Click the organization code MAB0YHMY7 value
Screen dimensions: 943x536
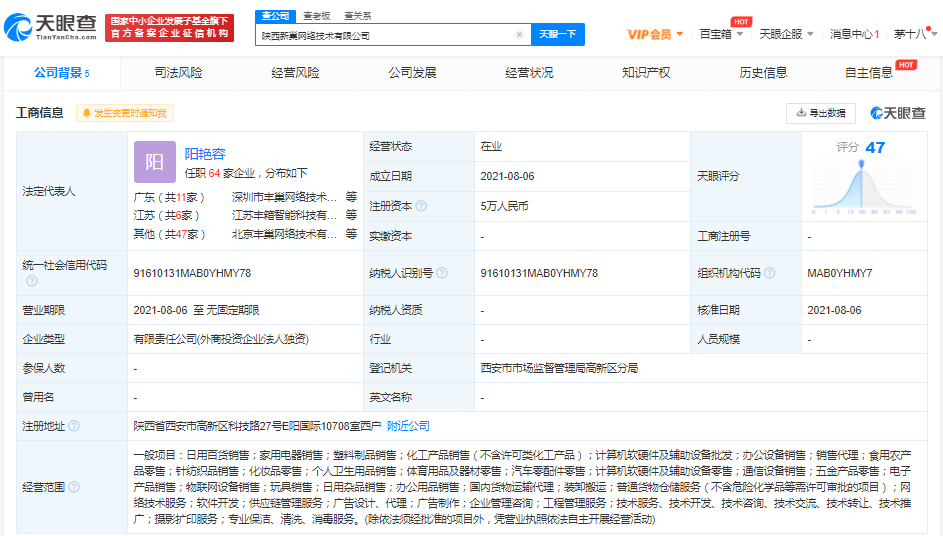(x=840, y=273)
